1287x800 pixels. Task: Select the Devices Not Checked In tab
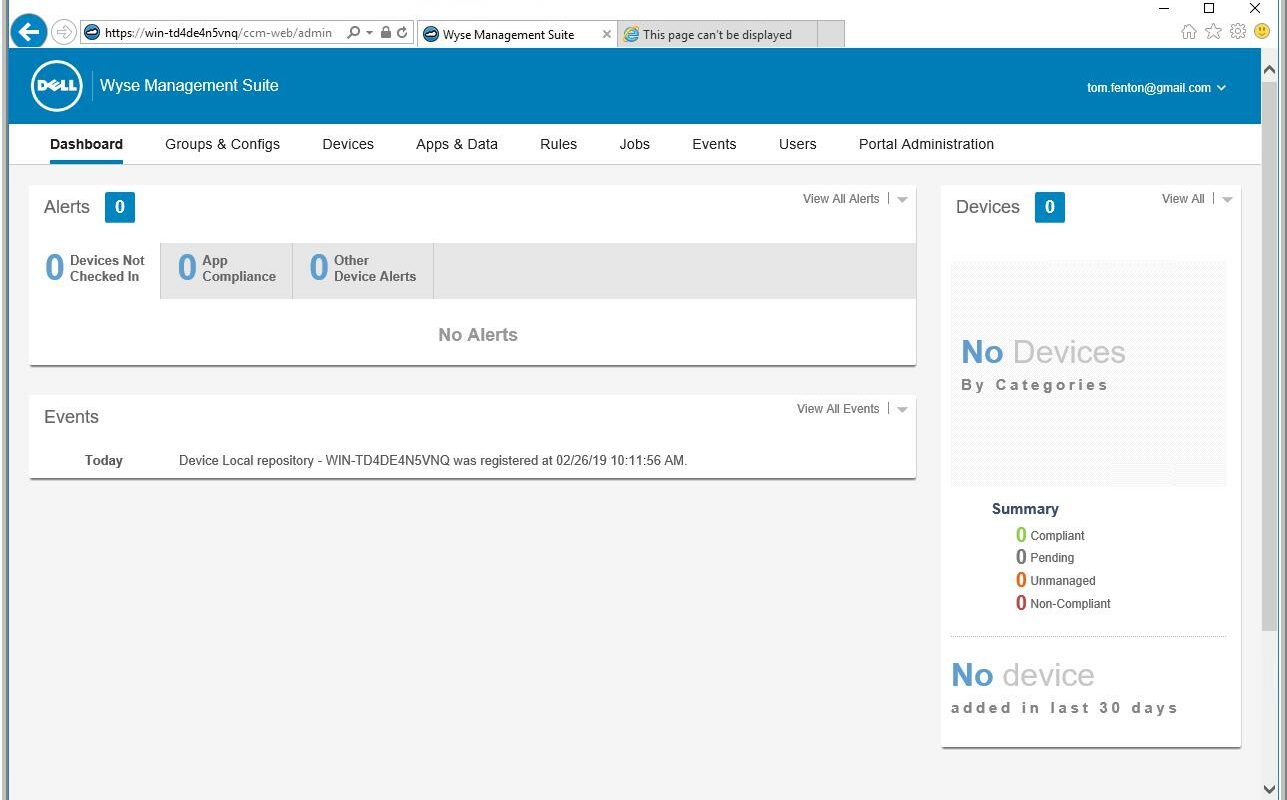pos(95,269)
